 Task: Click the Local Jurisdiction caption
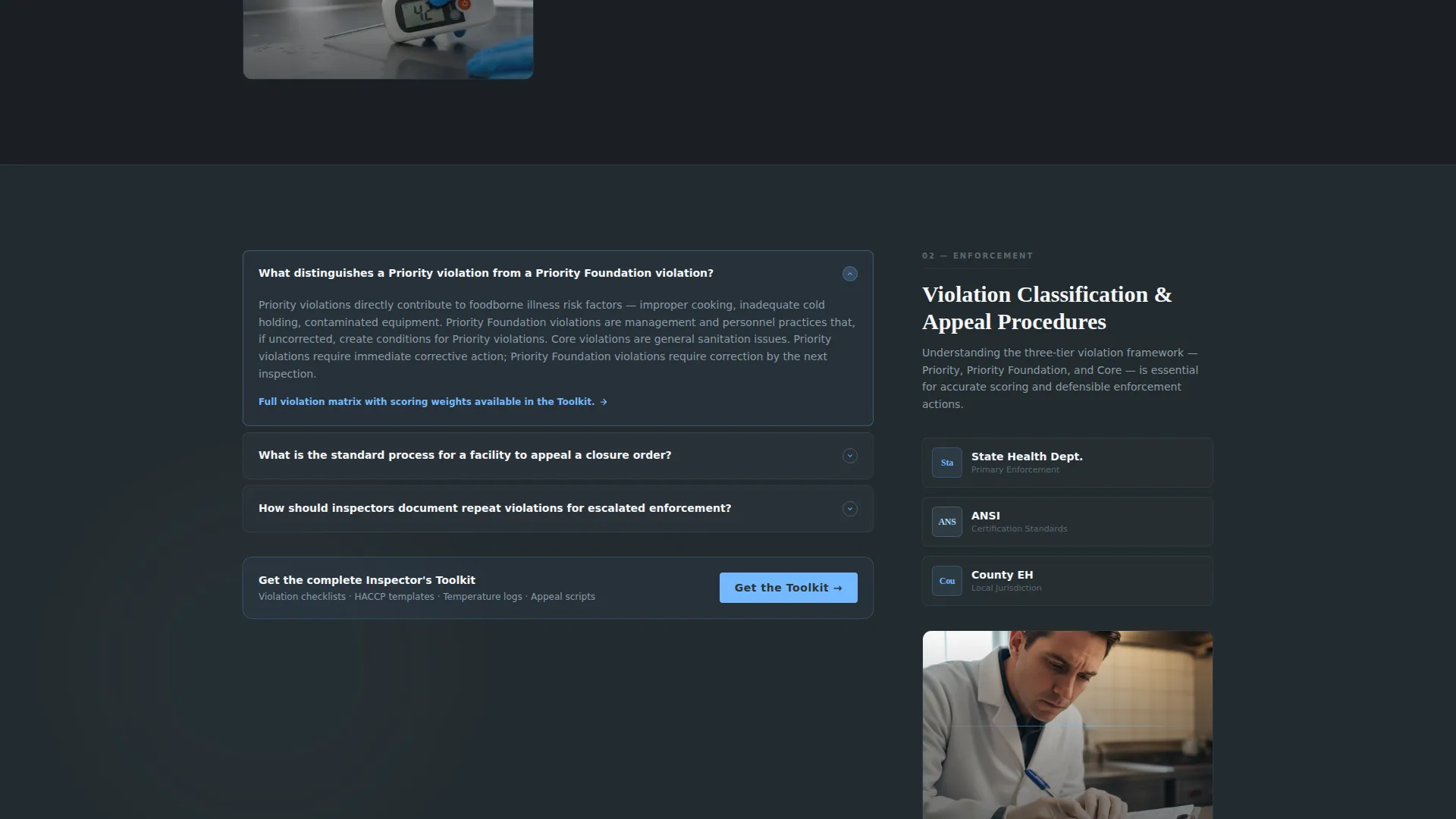pyautogui.click(x=1006, y=588)
